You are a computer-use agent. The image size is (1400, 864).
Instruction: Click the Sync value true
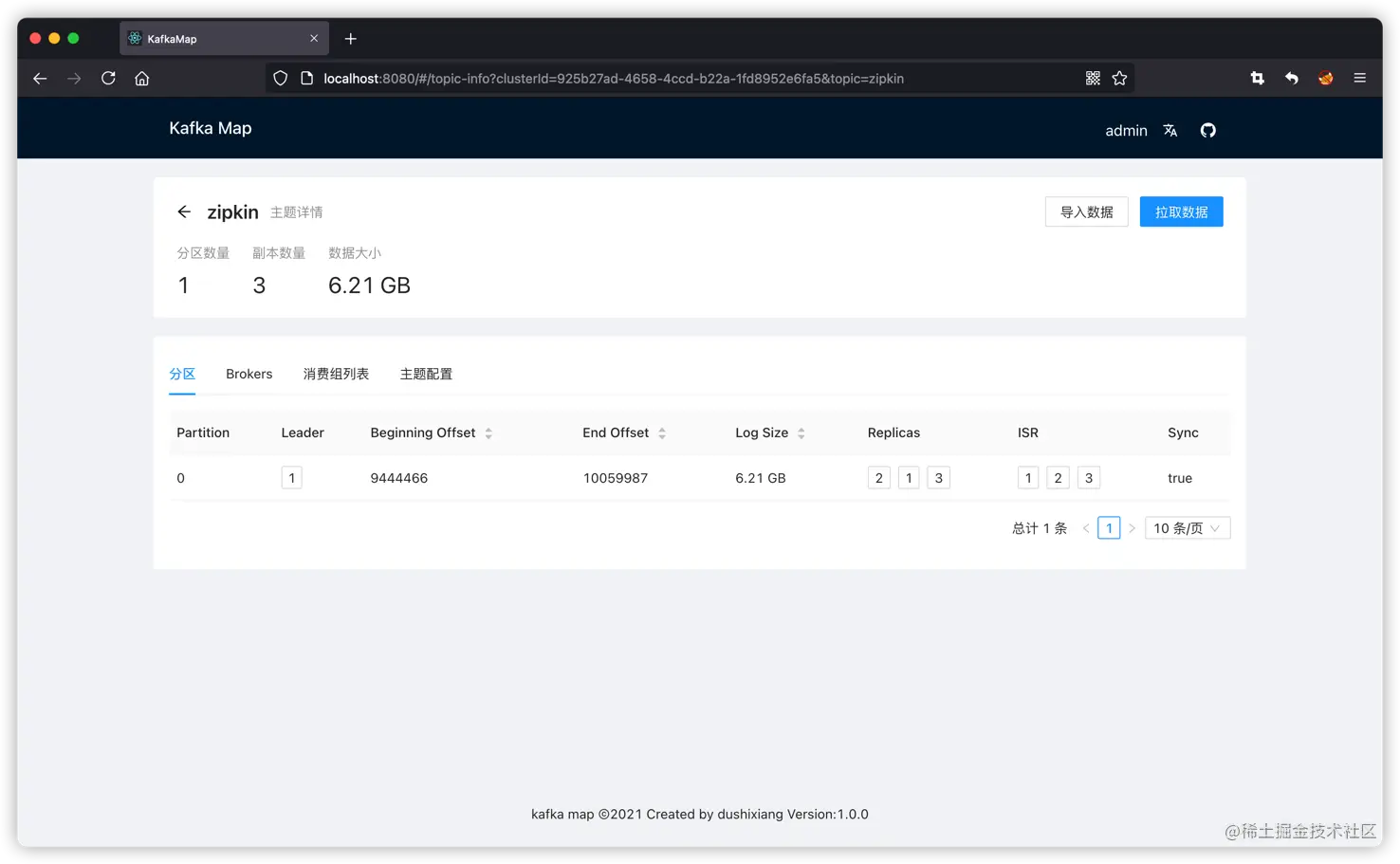pos(1180,478)
